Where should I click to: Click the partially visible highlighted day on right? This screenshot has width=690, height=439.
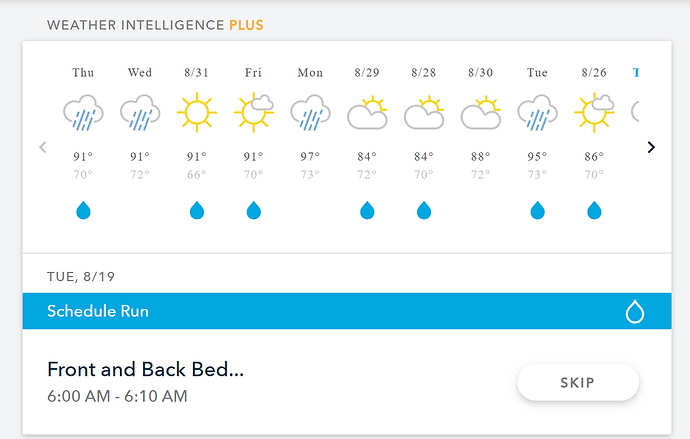635,73
